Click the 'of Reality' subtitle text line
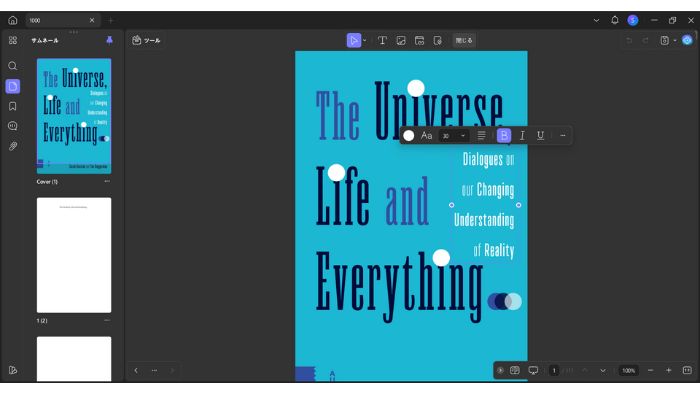 tap(494, 250)
